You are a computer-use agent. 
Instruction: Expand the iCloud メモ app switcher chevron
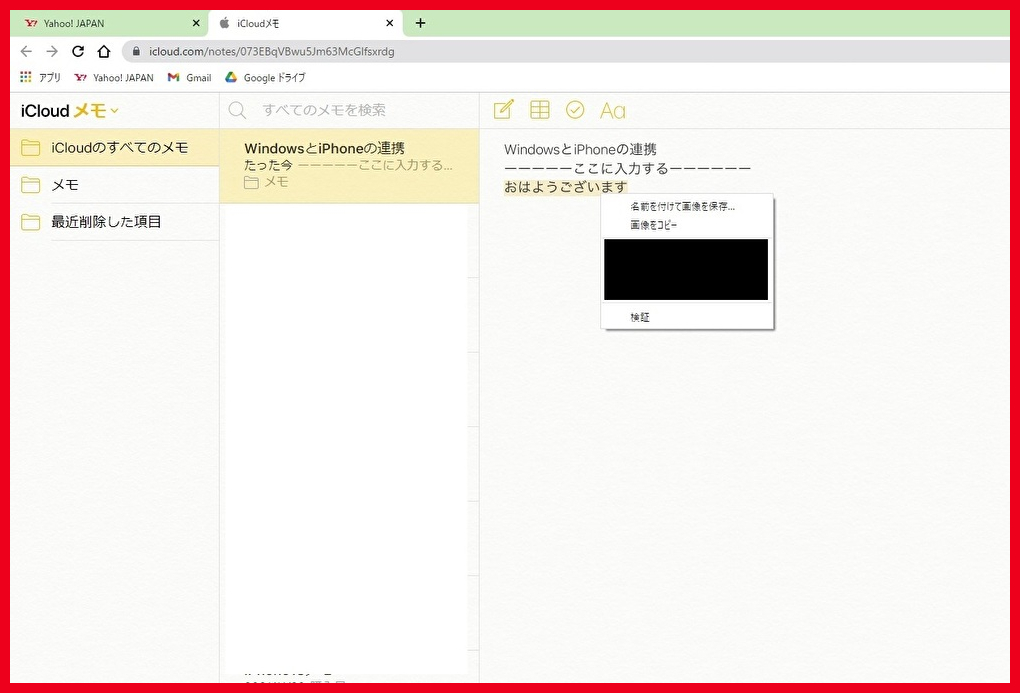pyautogui.click(x=114, y=111)
